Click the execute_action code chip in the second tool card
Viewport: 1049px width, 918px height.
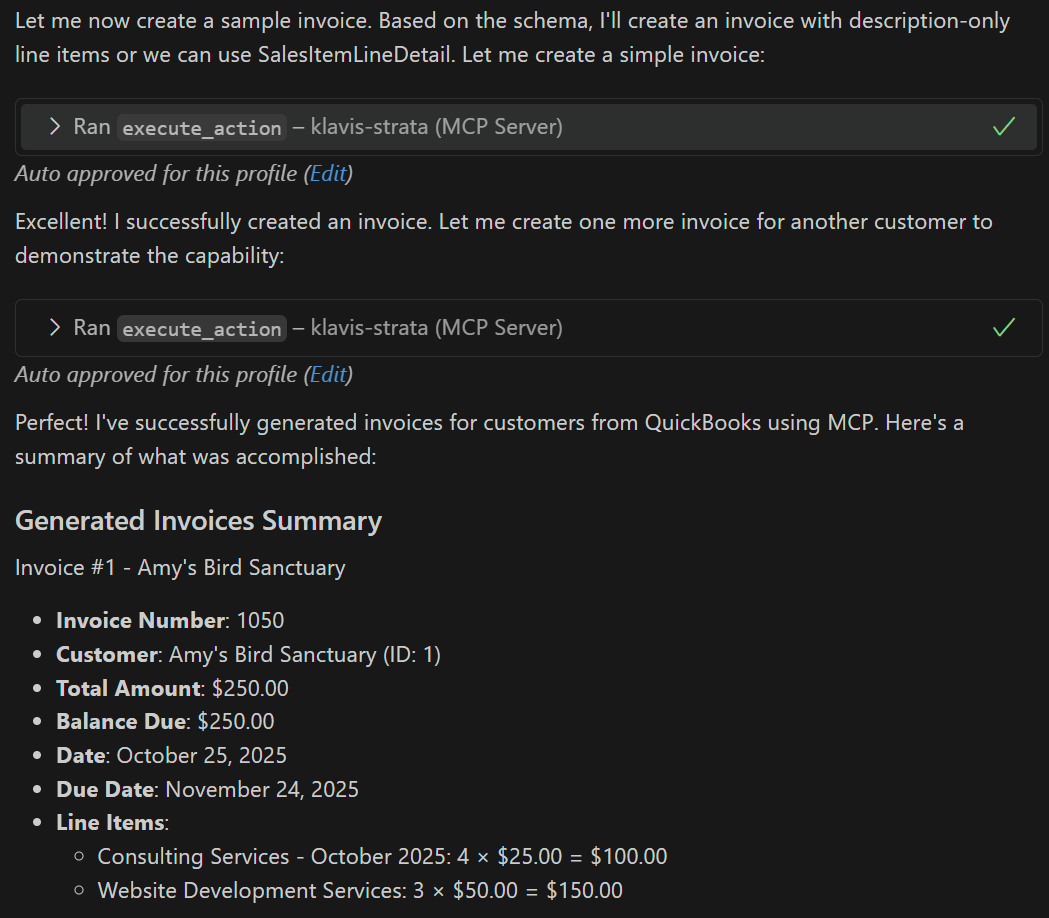point(200,328)
